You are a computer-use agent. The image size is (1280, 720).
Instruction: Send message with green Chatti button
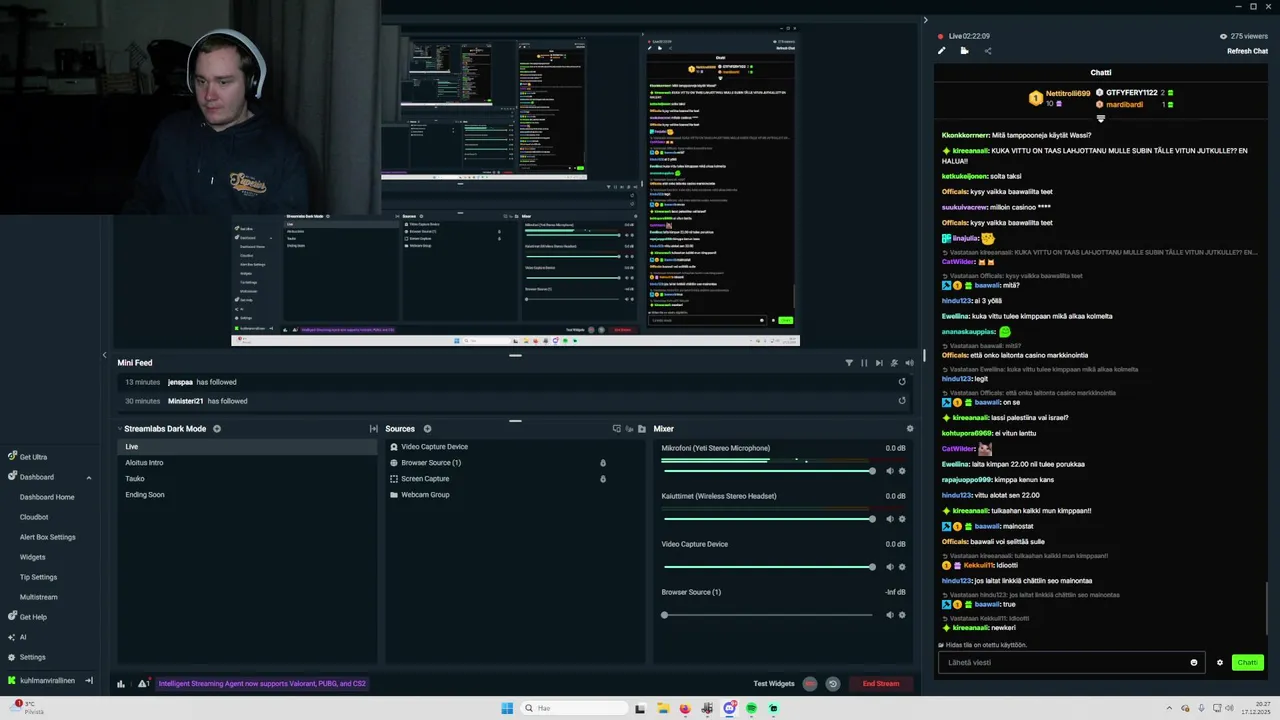[x=1248, y=662]
